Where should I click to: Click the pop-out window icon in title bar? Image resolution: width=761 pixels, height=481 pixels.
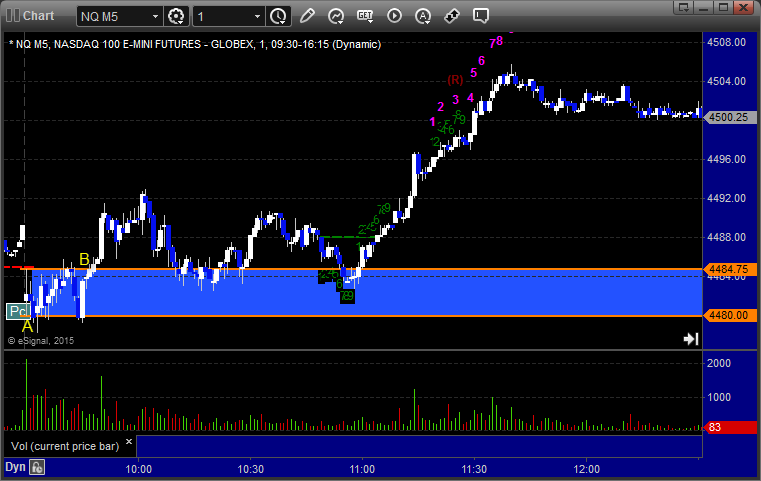683,7
